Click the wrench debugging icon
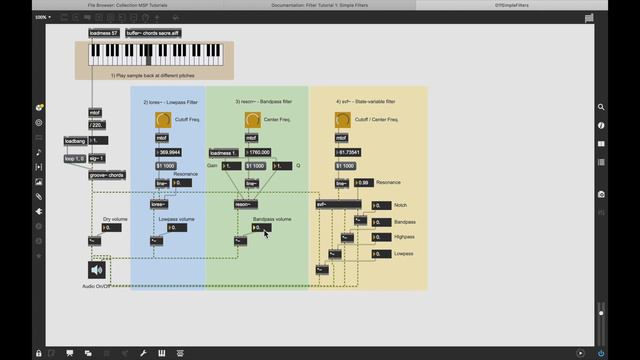This screenshot has width=640, height=360. pyautogui.click(x=143, y=353)
